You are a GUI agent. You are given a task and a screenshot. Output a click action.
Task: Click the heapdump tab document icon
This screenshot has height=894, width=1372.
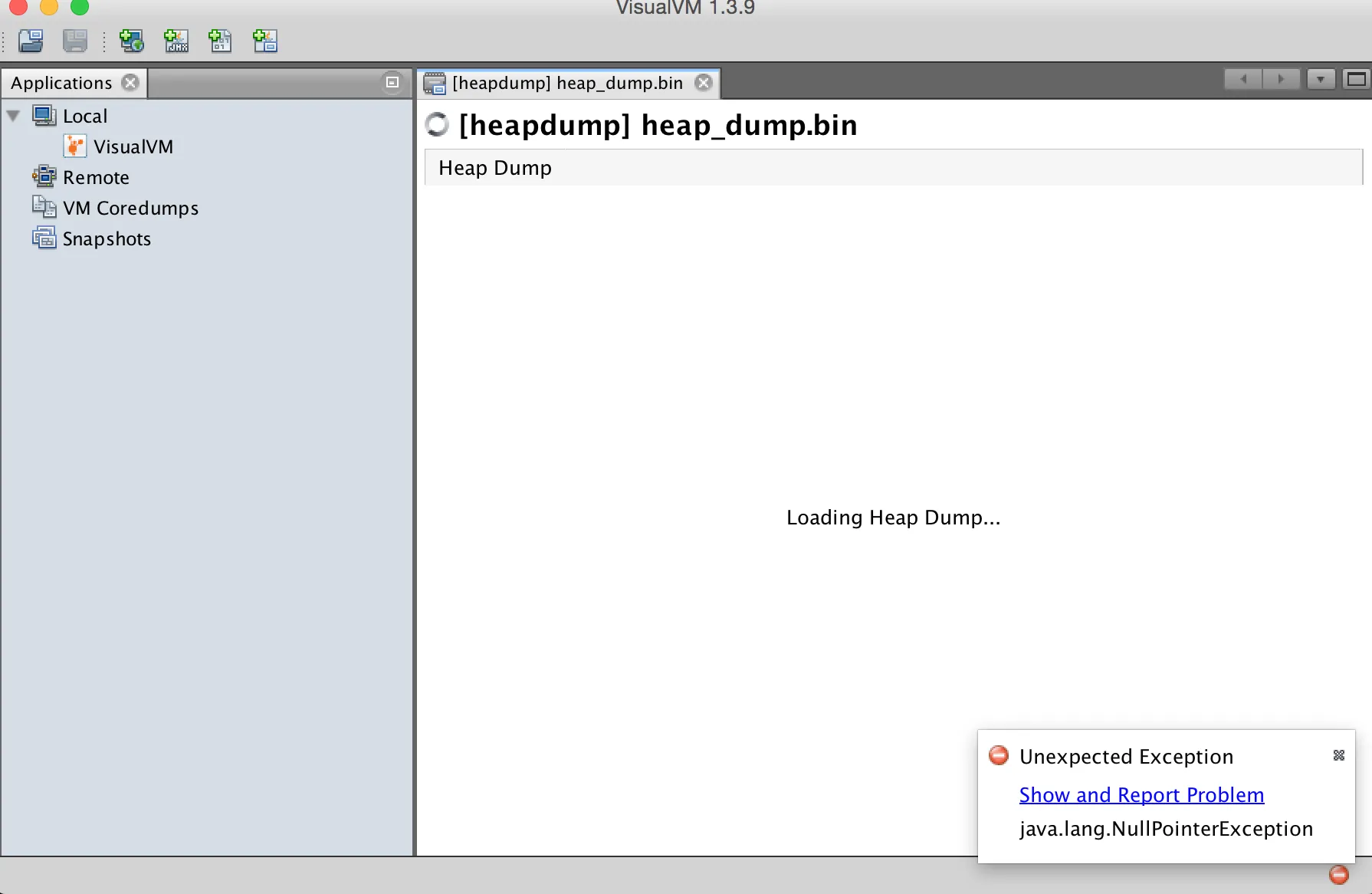[435, 83]
